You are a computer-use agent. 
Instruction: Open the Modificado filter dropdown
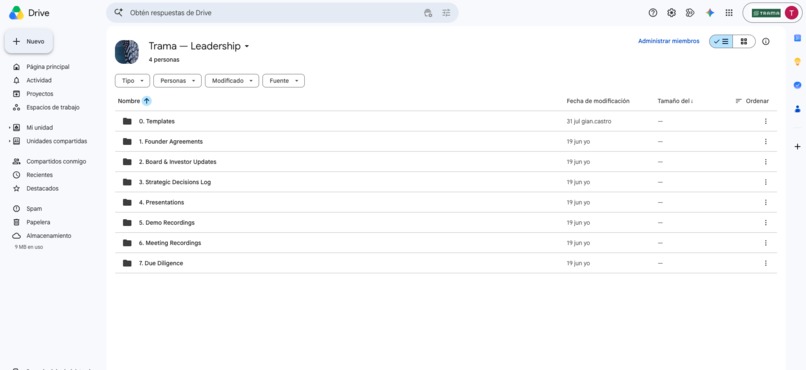(232, 81)
